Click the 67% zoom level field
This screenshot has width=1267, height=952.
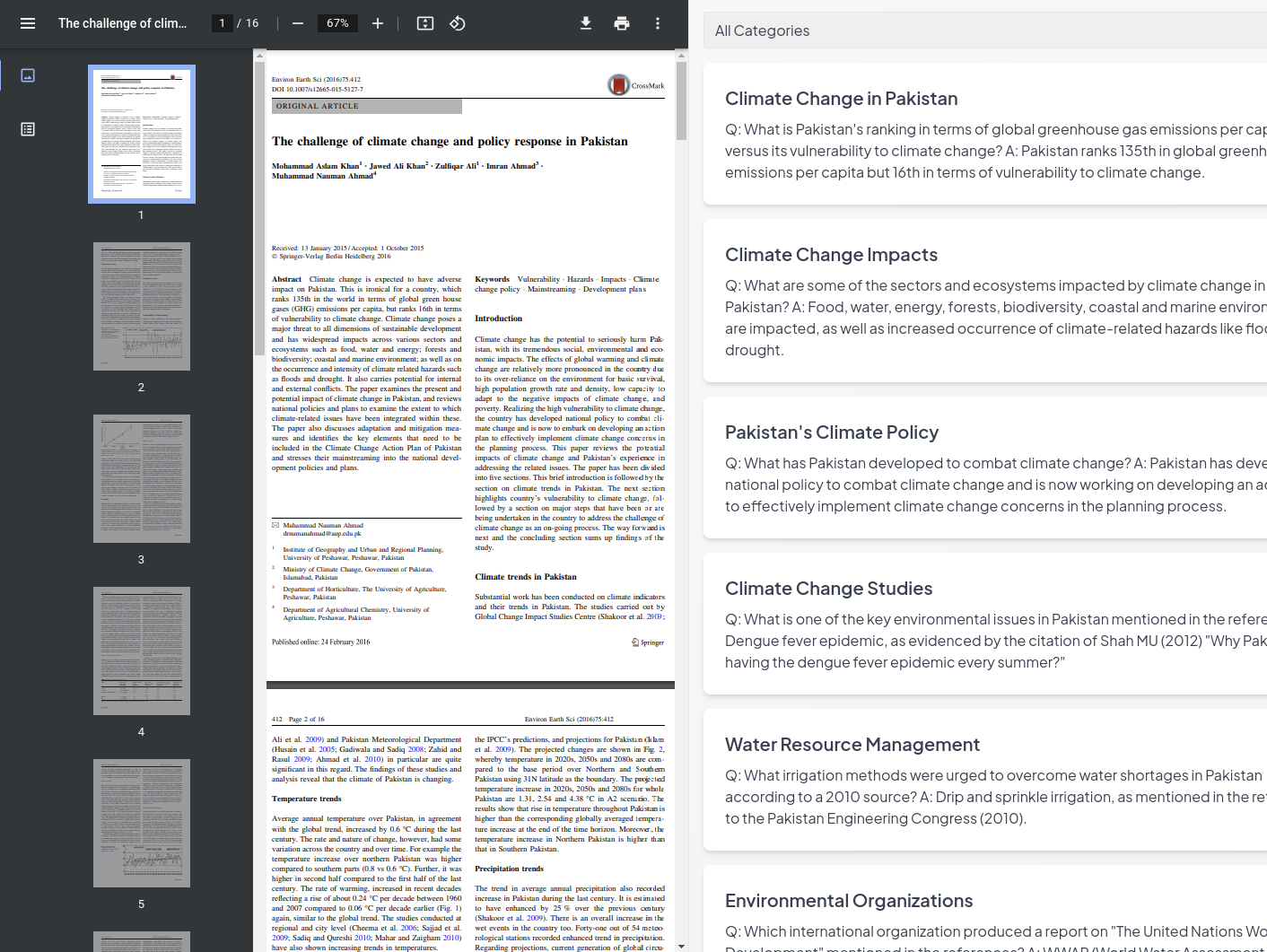click(337, 23)
